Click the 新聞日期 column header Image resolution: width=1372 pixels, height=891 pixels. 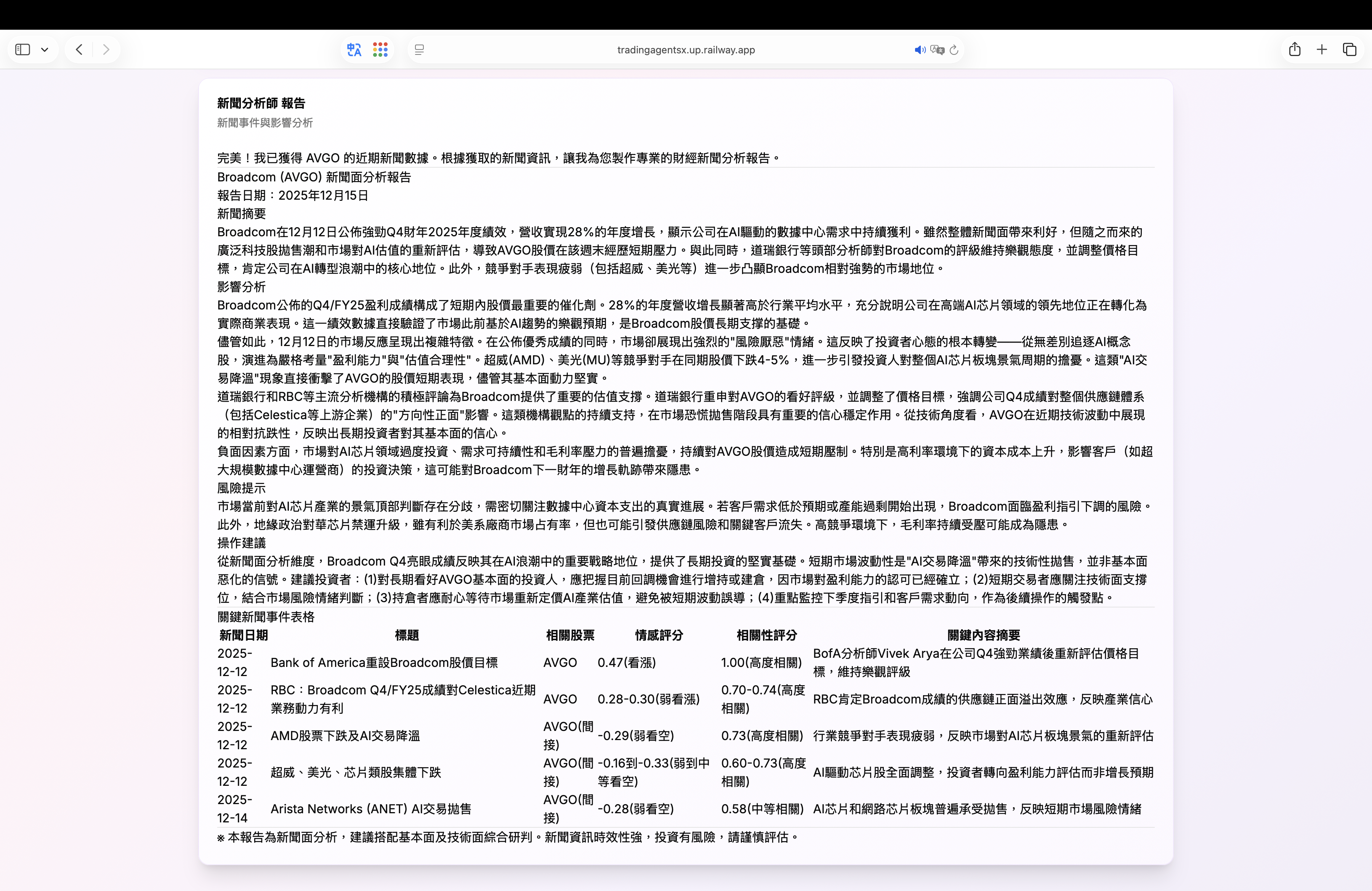[x=243, y=635]
